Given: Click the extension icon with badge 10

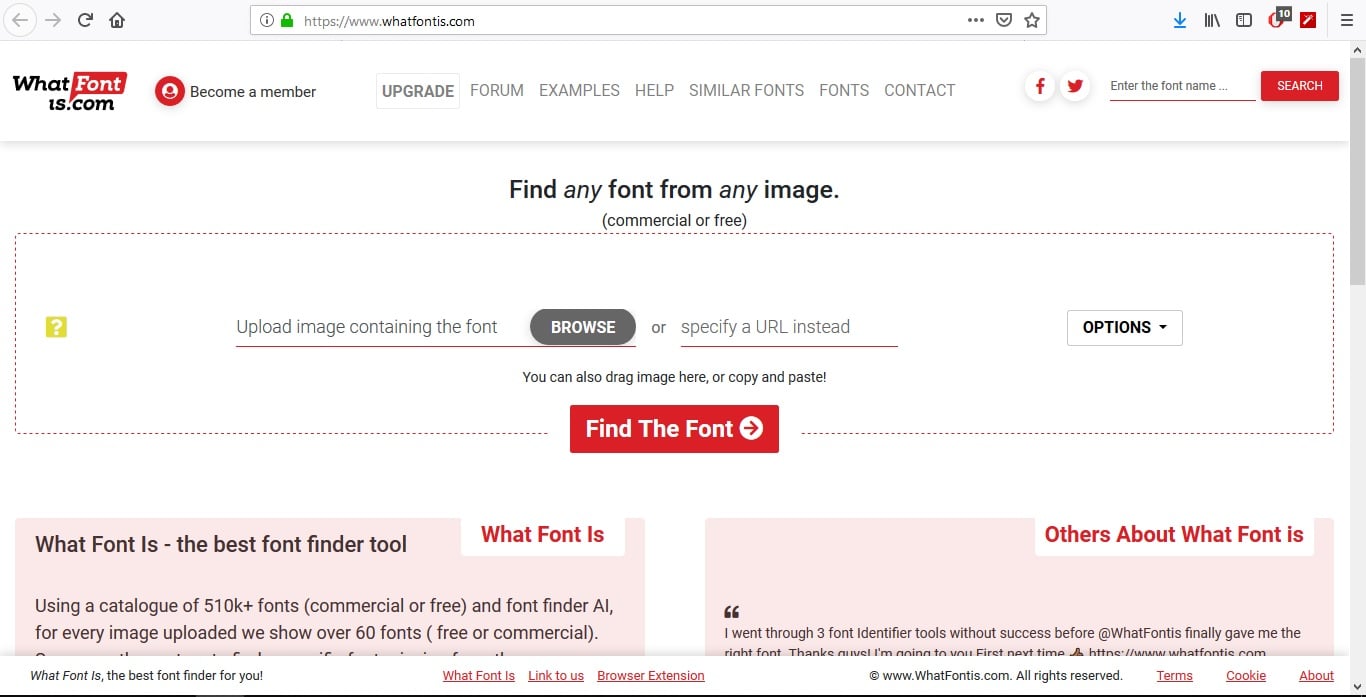Looking at the screenshot, I should pos(1278,18).
